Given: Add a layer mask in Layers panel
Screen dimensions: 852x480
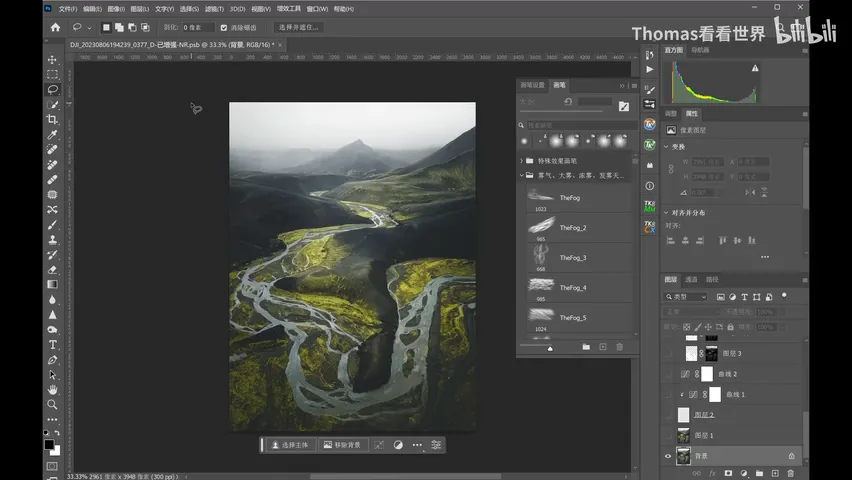Looking at the screenshot, I should click(728, 473).
